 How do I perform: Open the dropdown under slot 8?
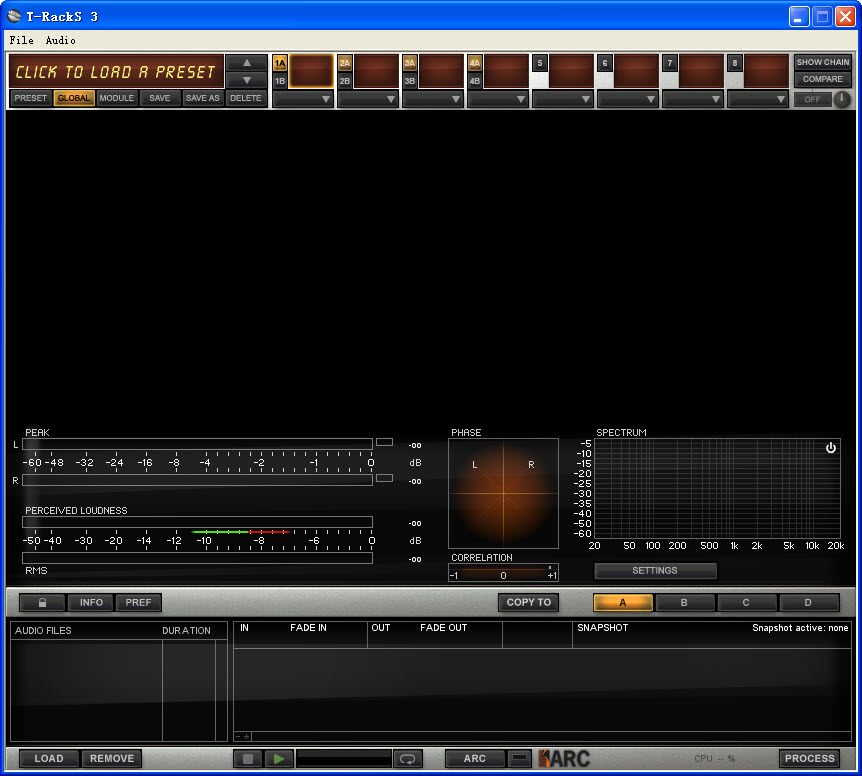click(758, 99)
